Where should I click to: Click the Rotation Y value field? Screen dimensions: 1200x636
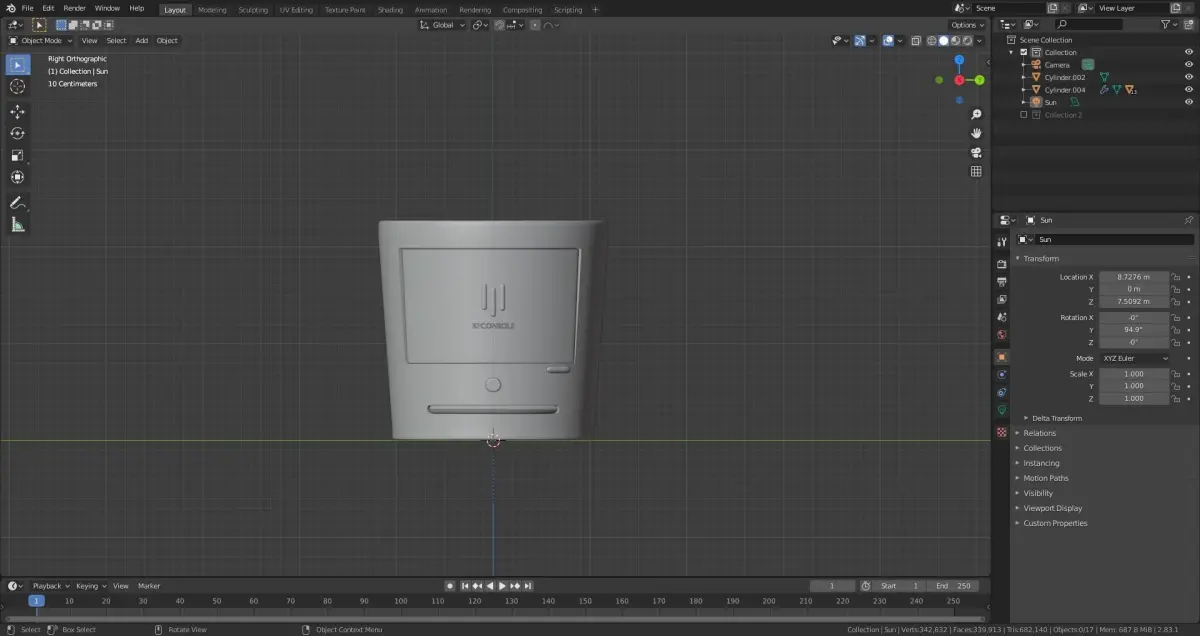point(1134,329)
